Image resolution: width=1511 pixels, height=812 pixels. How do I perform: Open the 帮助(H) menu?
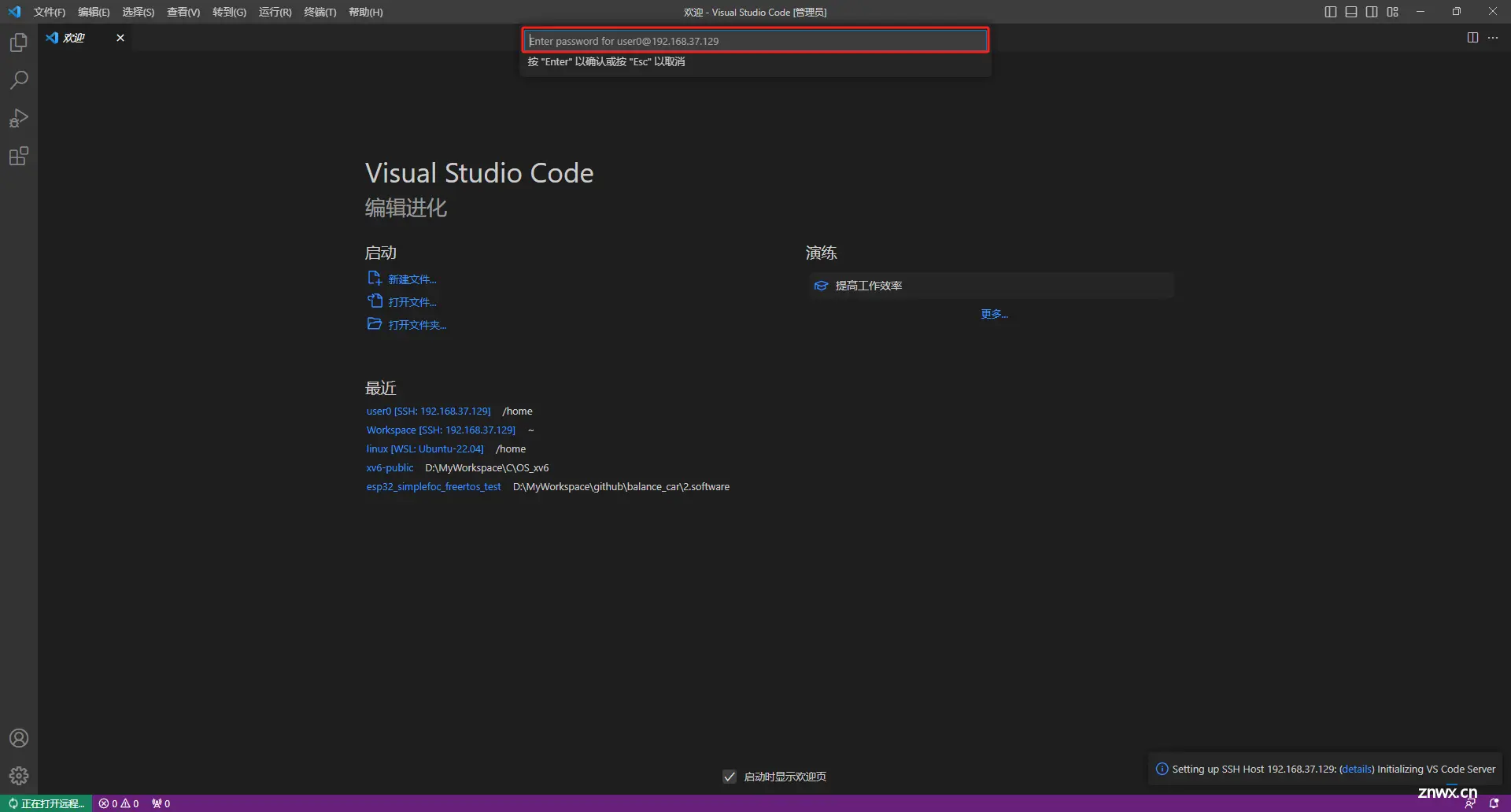click(x=366, y=12)
